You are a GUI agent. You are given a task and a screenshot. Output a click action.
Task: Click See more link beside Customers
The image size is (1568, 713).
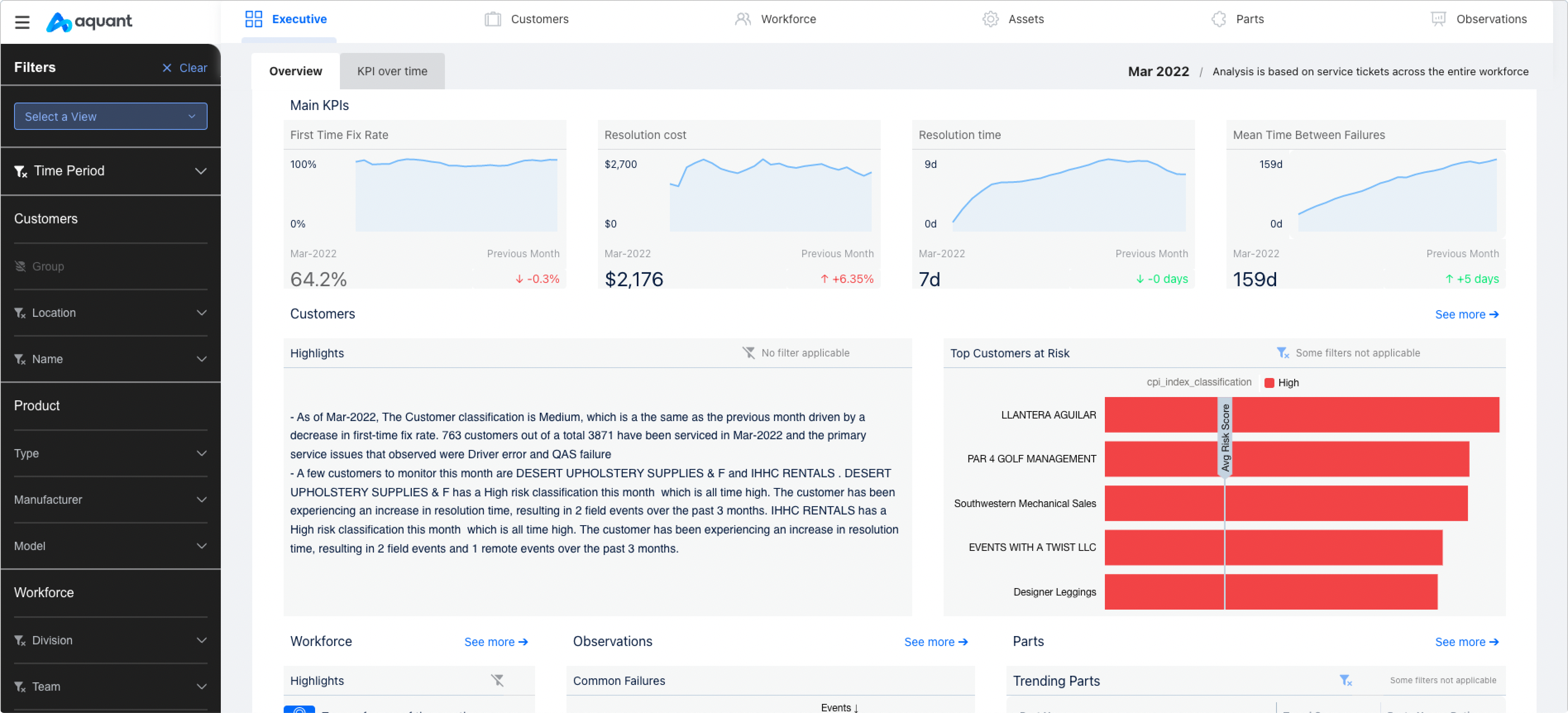coord(1466,315)
